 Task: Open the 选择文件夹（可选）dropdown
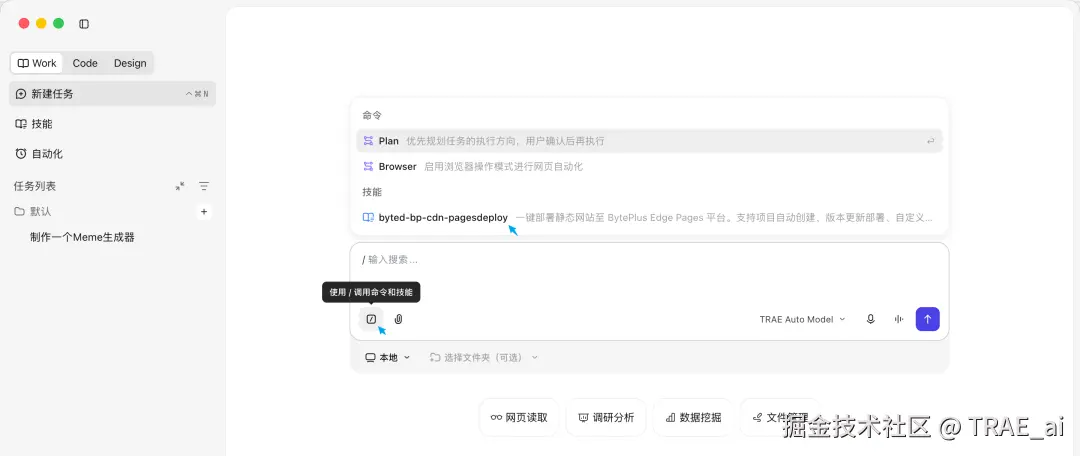[484, 357]
